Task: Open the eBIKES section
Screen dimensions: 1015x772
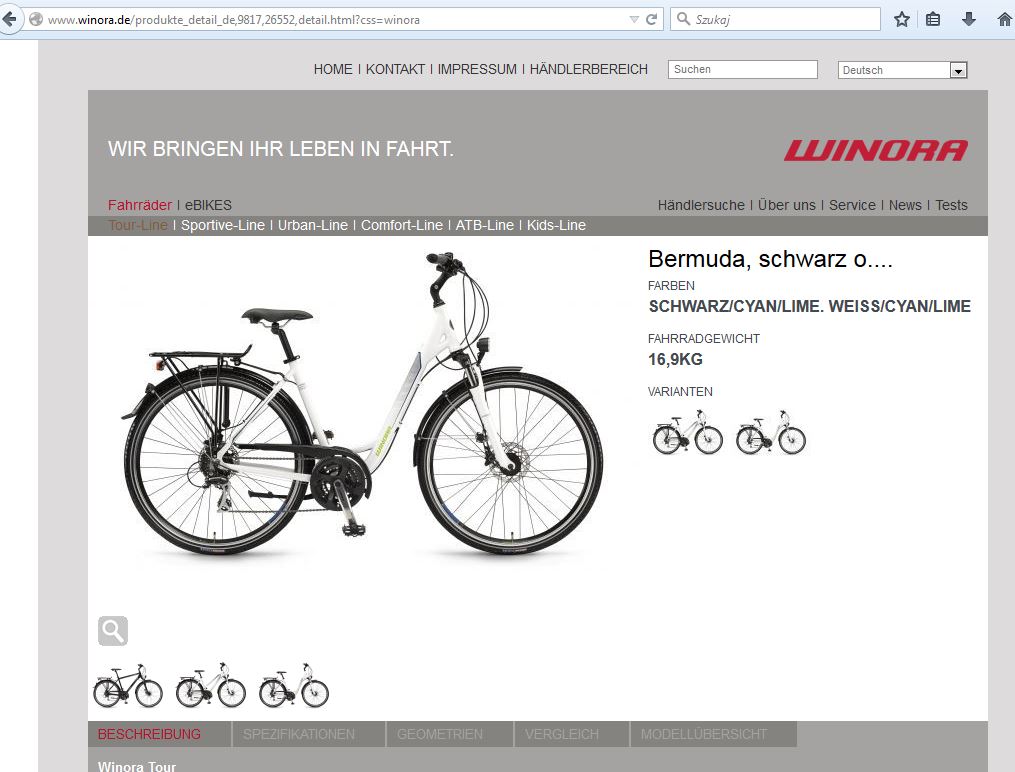Action: coord(208,205)
